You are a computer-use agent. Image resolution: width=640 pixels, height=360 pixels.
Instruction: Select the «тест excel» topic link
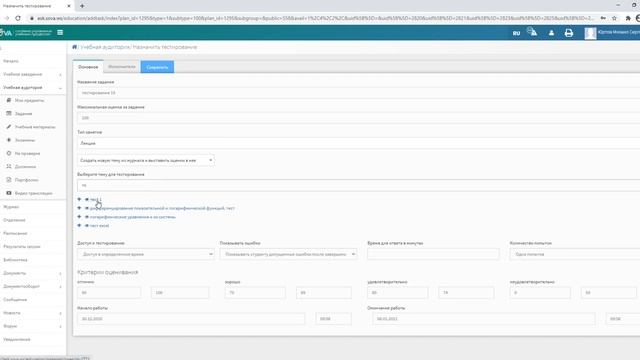pos(100,225)
